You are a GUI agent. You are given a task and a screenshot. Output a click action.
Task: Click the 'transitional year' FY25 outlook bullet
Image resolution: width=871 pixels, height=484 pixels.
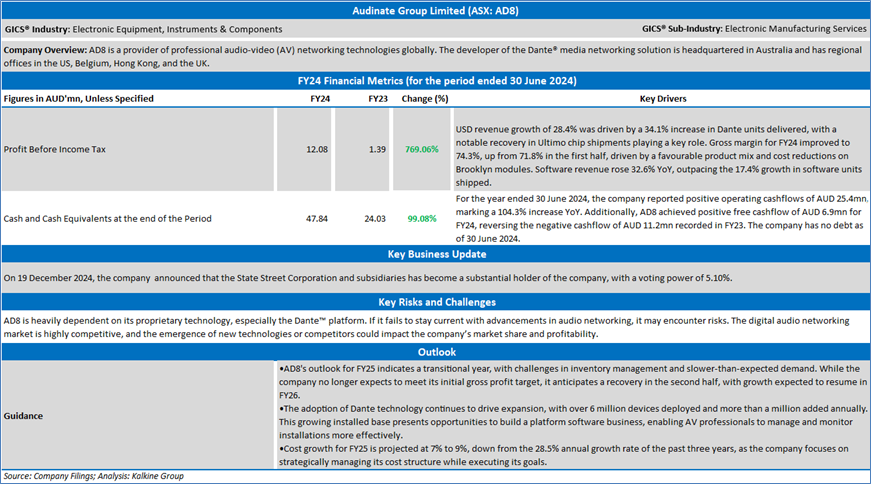click(x=573, y=382)
